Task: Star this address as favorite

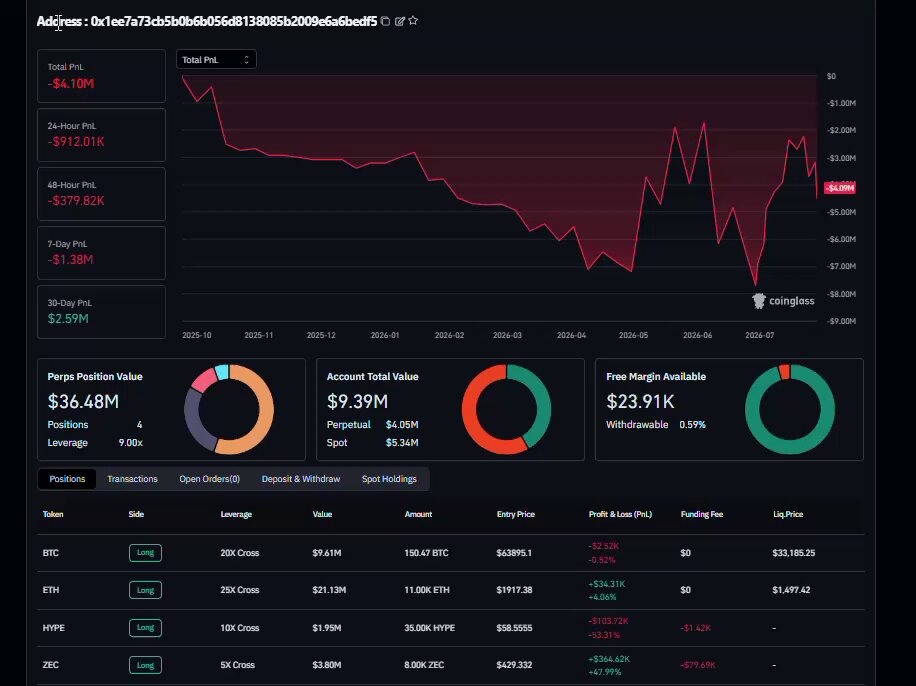Action: (413, 20)
